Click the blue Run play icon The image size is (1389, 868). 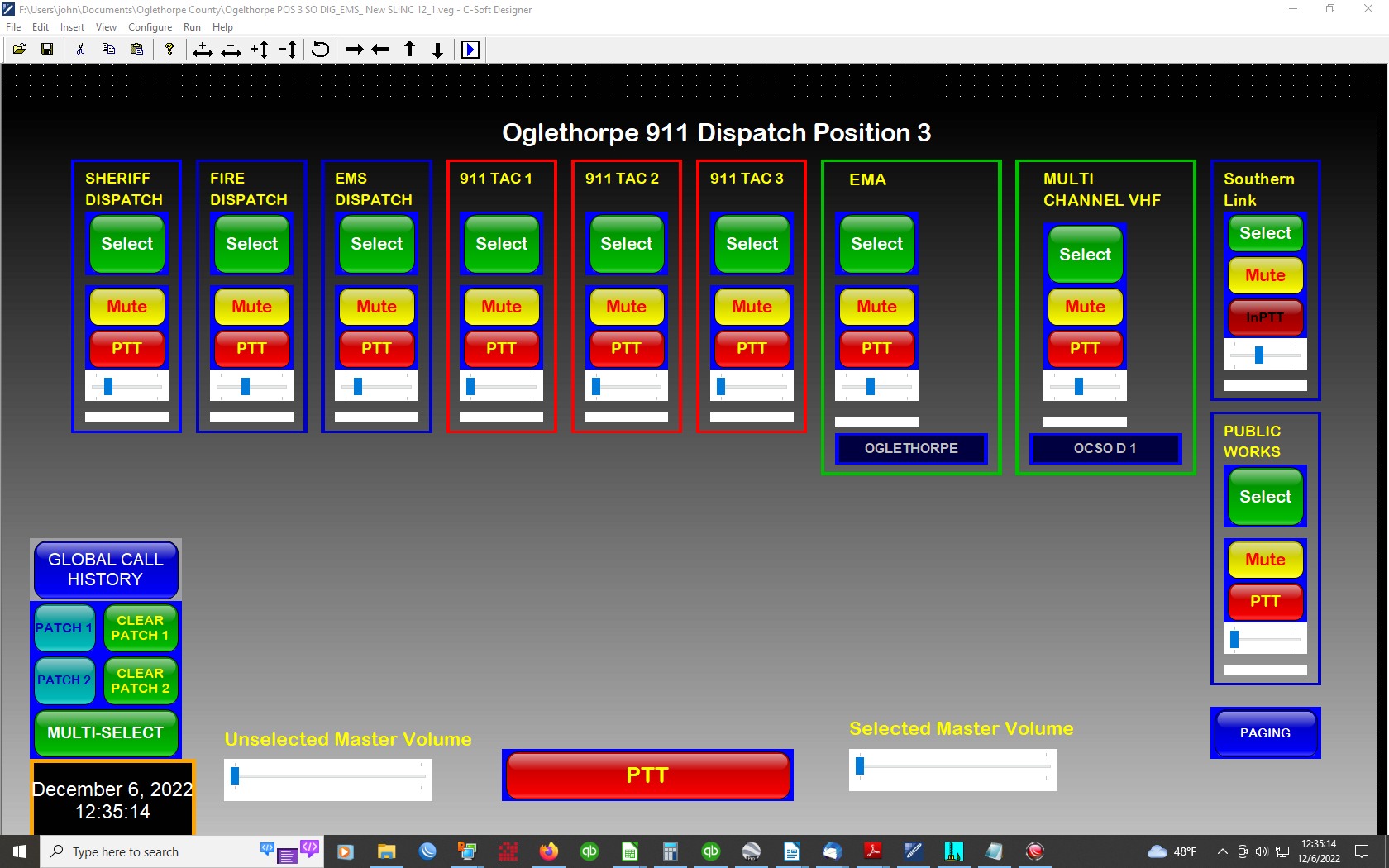470,50
